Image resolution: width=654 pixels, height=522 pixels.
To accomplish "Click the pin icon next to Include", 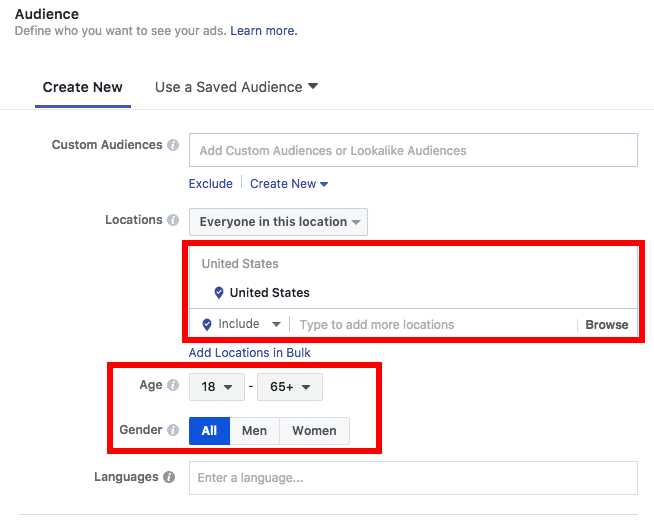I will [207, 324].
